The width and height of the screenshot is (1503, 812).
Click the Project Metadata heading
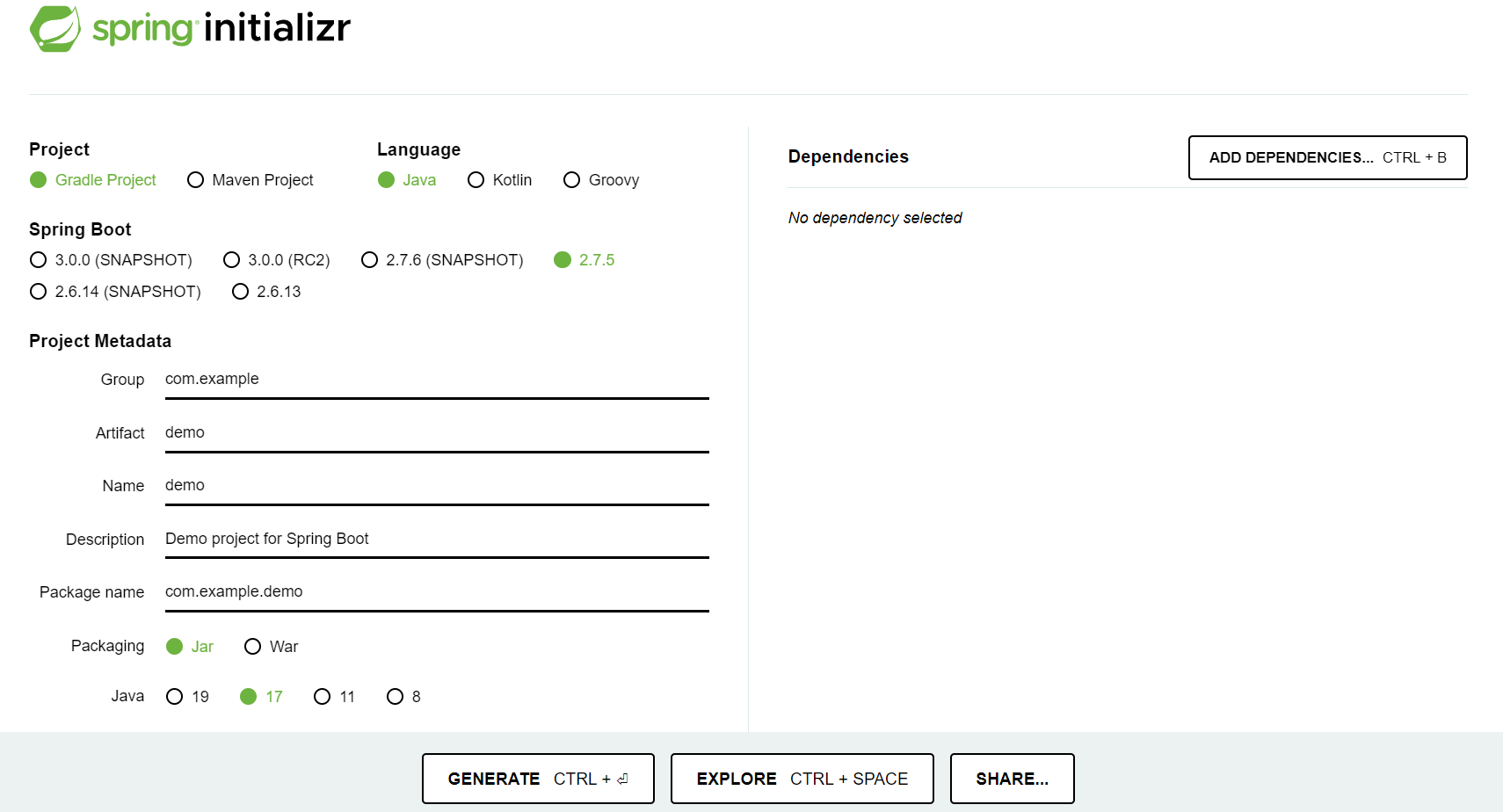pos(100,341)
